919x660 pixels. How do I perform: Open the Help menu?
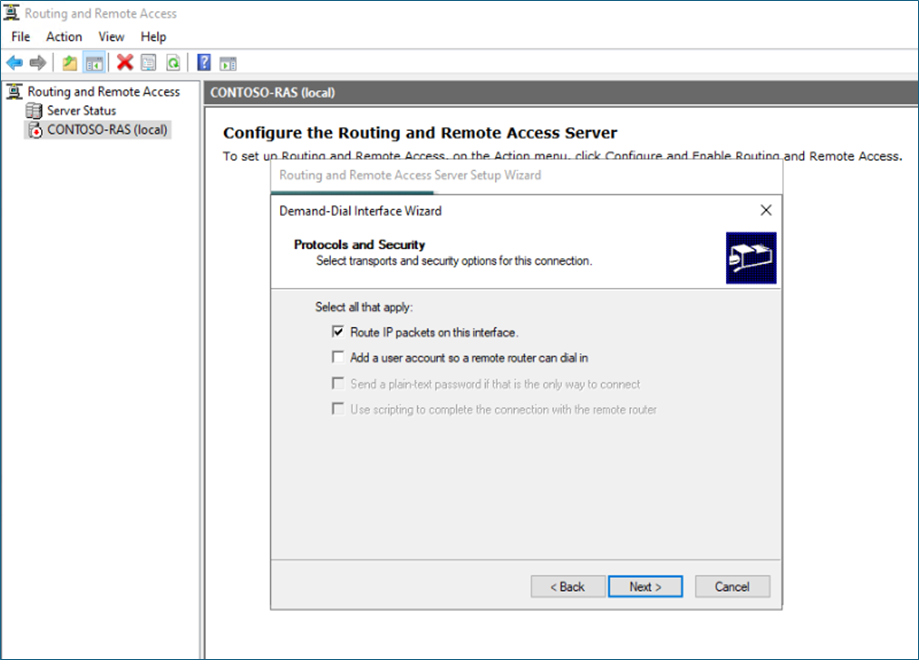tap(153, 37)
